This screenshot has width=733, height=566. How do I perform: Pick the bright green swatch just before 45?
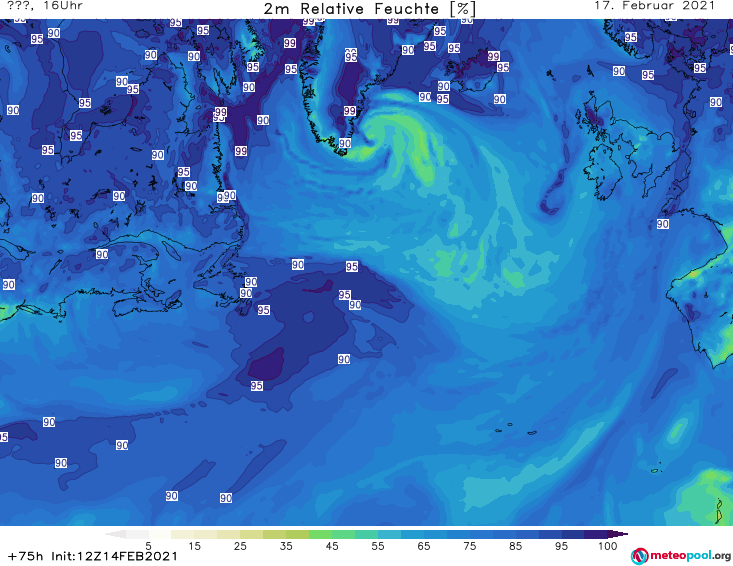click(x=320, y=534)
